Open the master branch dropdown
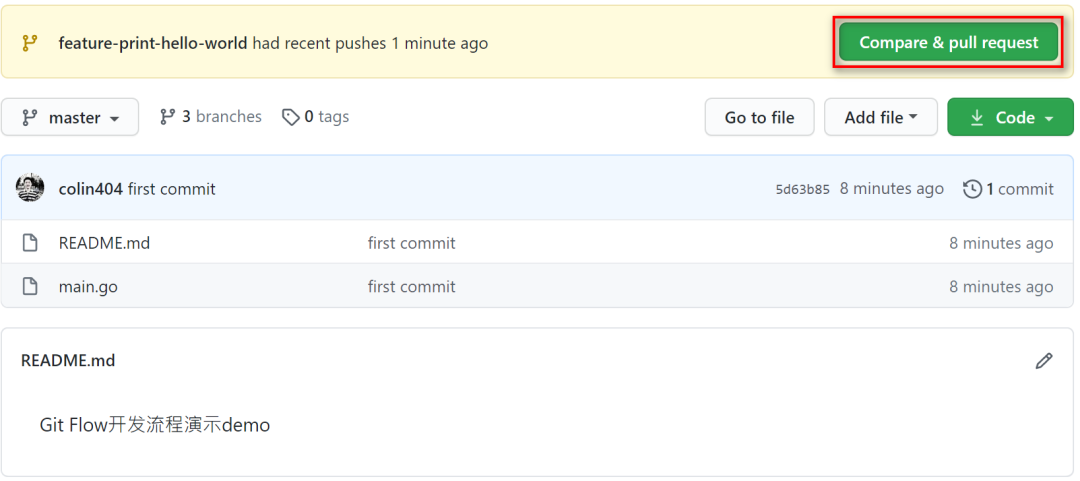 [x=70, y=118]
